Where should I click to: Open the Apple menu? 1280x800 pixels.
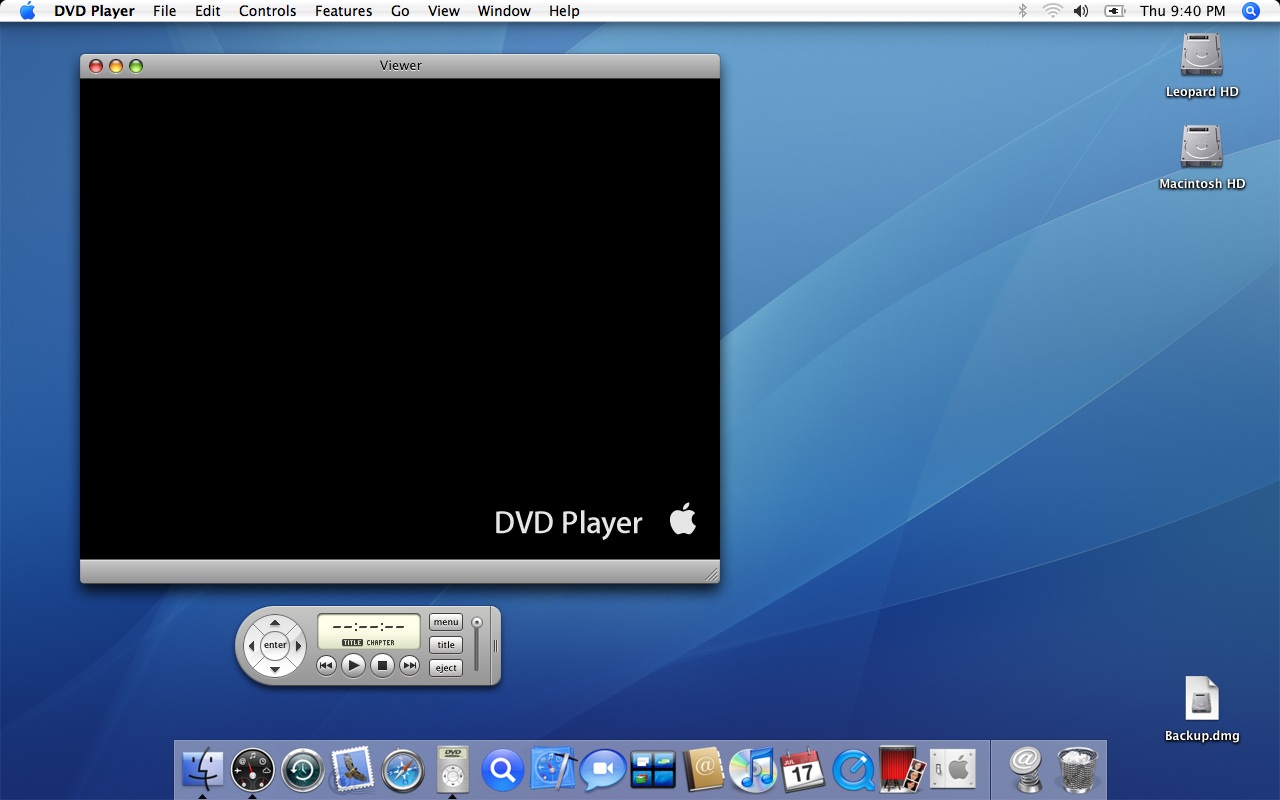[x=27, y=11]
